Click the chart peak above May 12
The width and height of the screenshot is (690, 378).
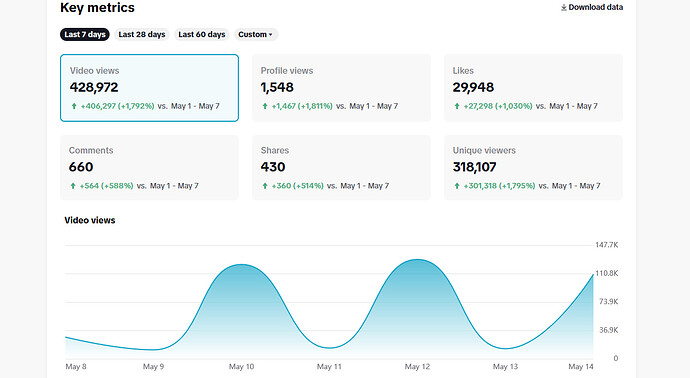pos(417,260)
